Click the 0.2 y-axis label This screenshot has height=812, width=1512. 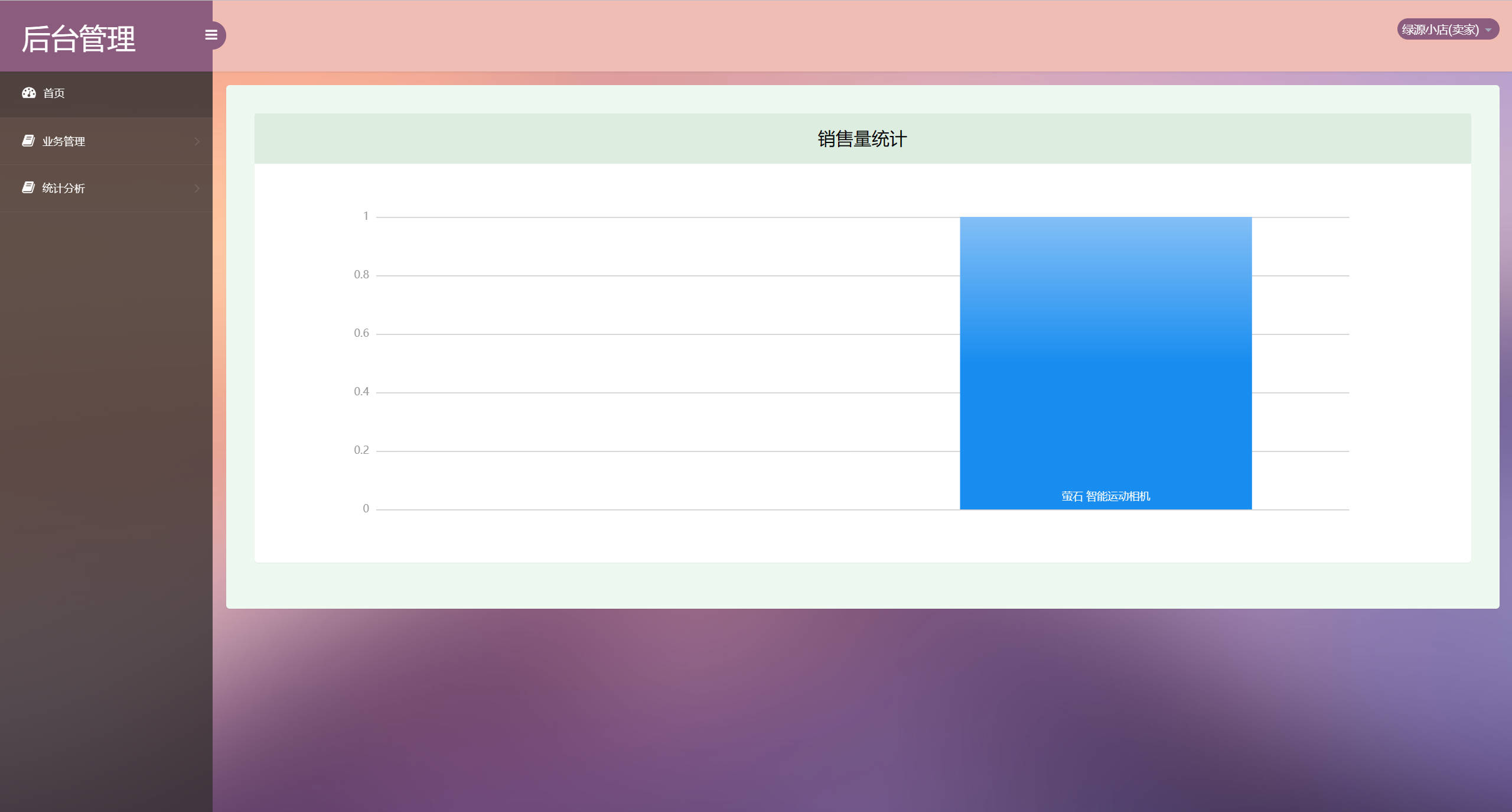point(361,450)
